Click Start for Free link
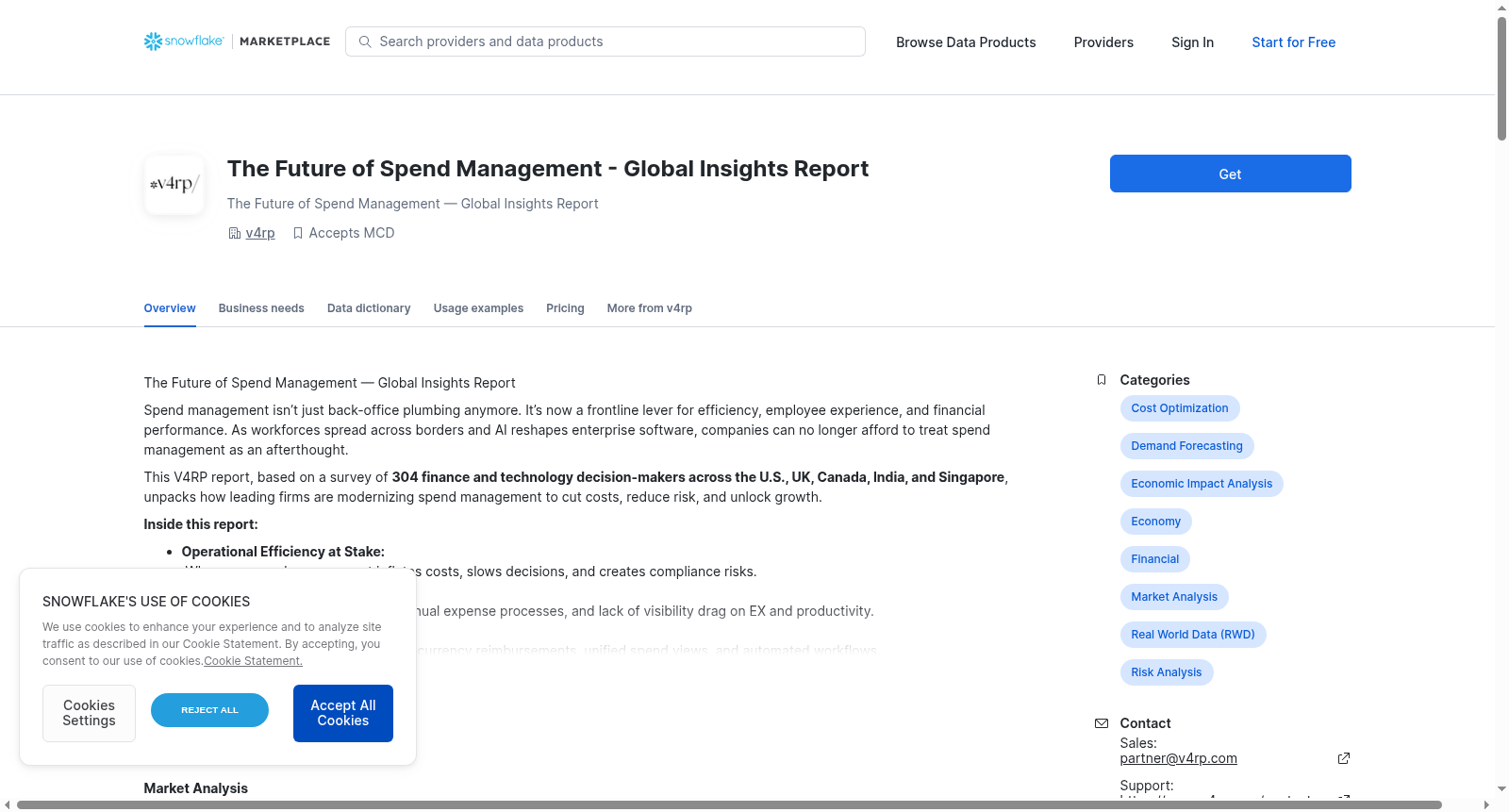The width and height of the screenshot is (1509, 812). click(x=1293, y=42)
